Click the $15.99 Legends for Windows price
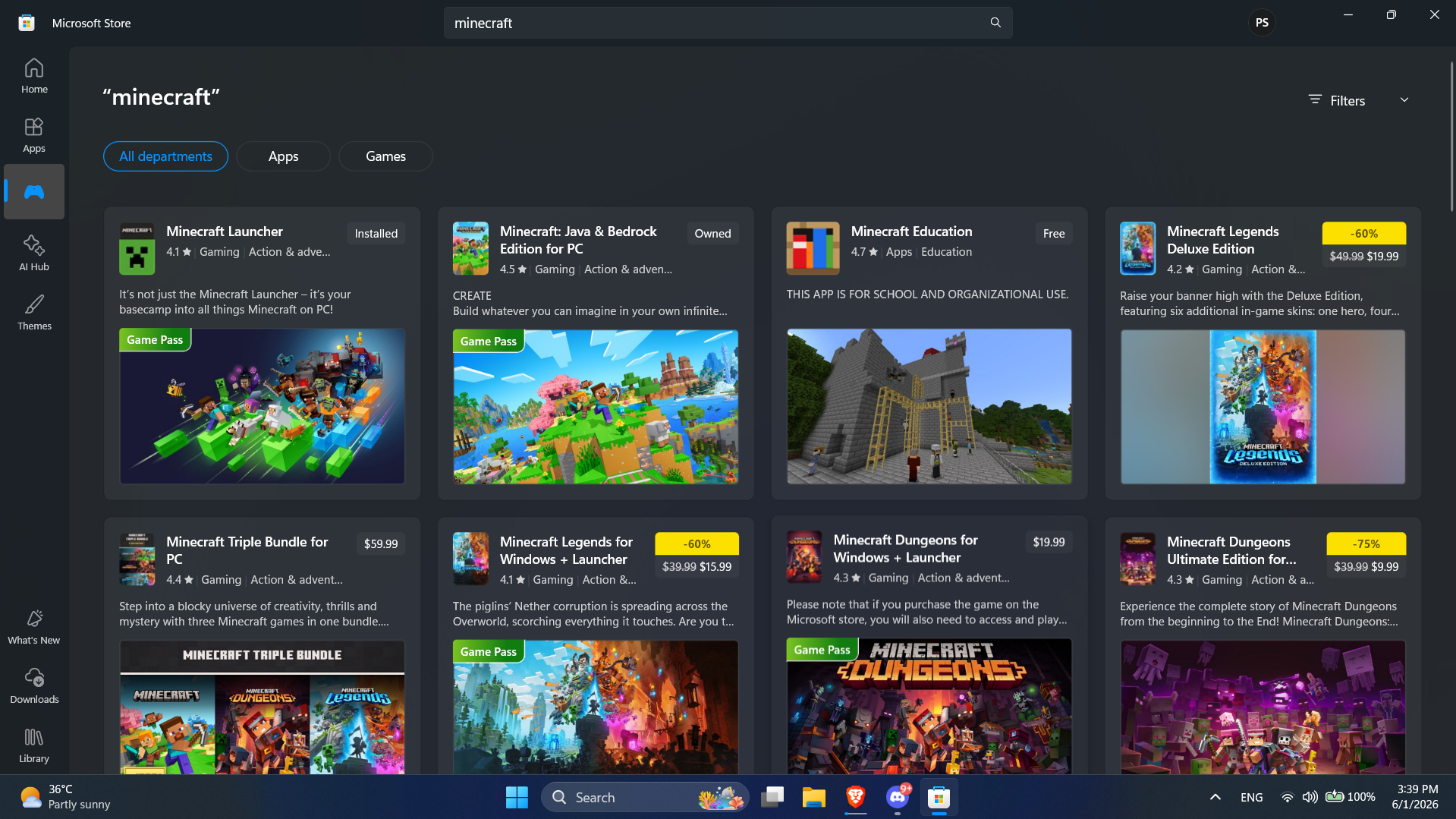1456x819 pixels. (715, 567)
